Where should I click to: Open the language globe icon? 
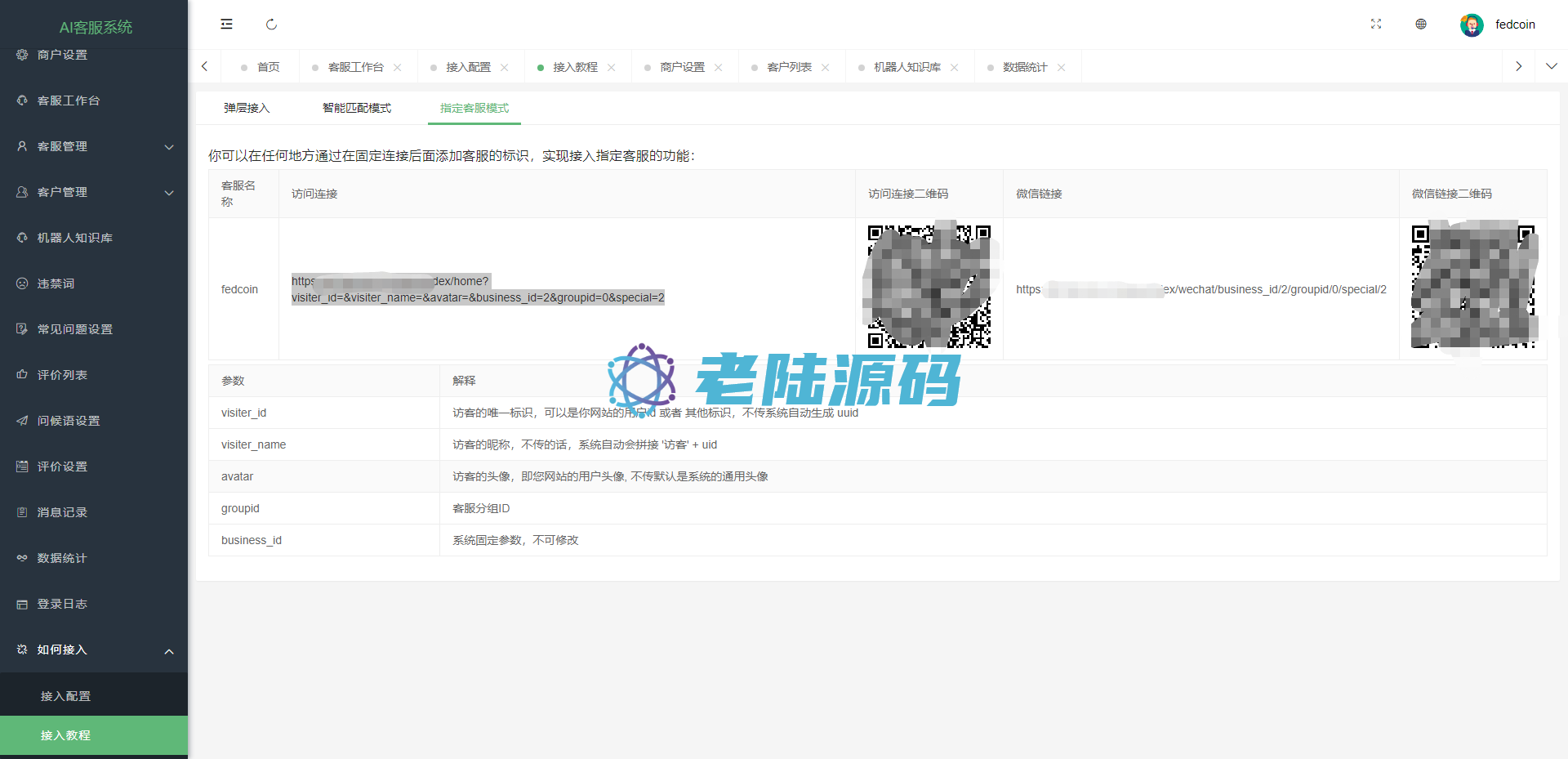pyautogui.click(x=1421, y=25)
